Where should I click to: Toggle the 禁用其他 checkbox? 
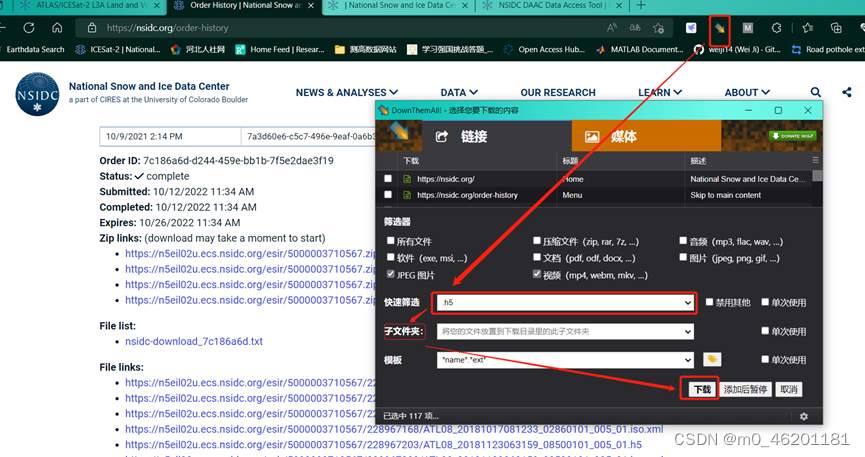709,302
